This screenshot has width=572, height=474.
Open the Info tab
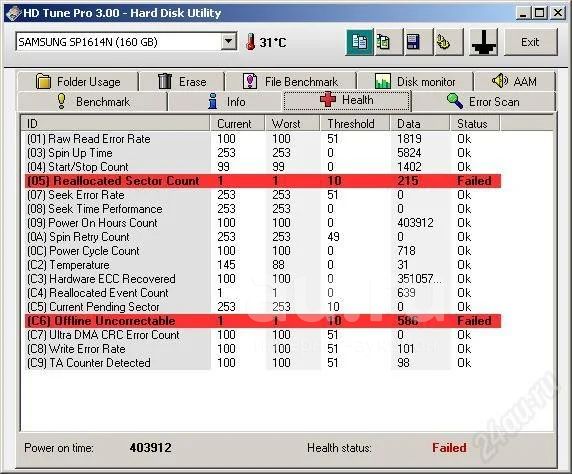(225, 101)
